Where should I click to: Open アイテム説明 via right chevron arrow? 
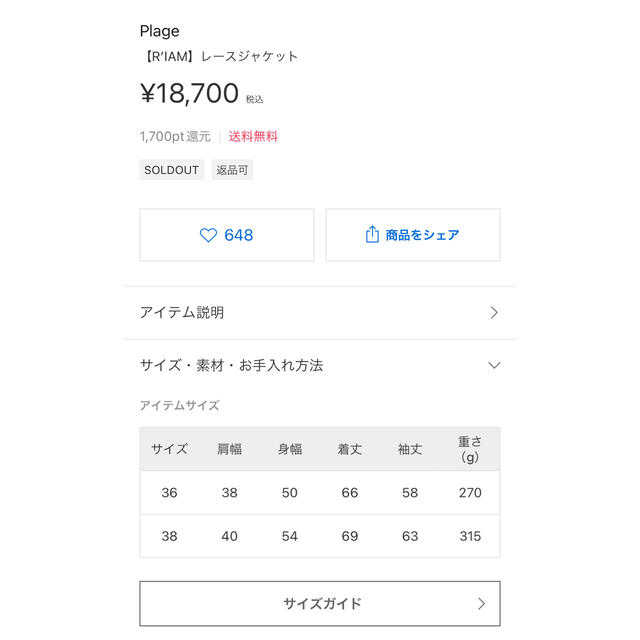[x=494, y=313]
